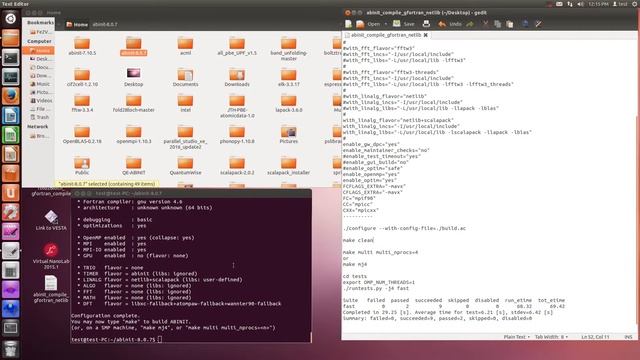Image resolution: width=640 pixels, height=360 pixels.
Task: Click the Home path button in Files
Action: coord(77,24)
